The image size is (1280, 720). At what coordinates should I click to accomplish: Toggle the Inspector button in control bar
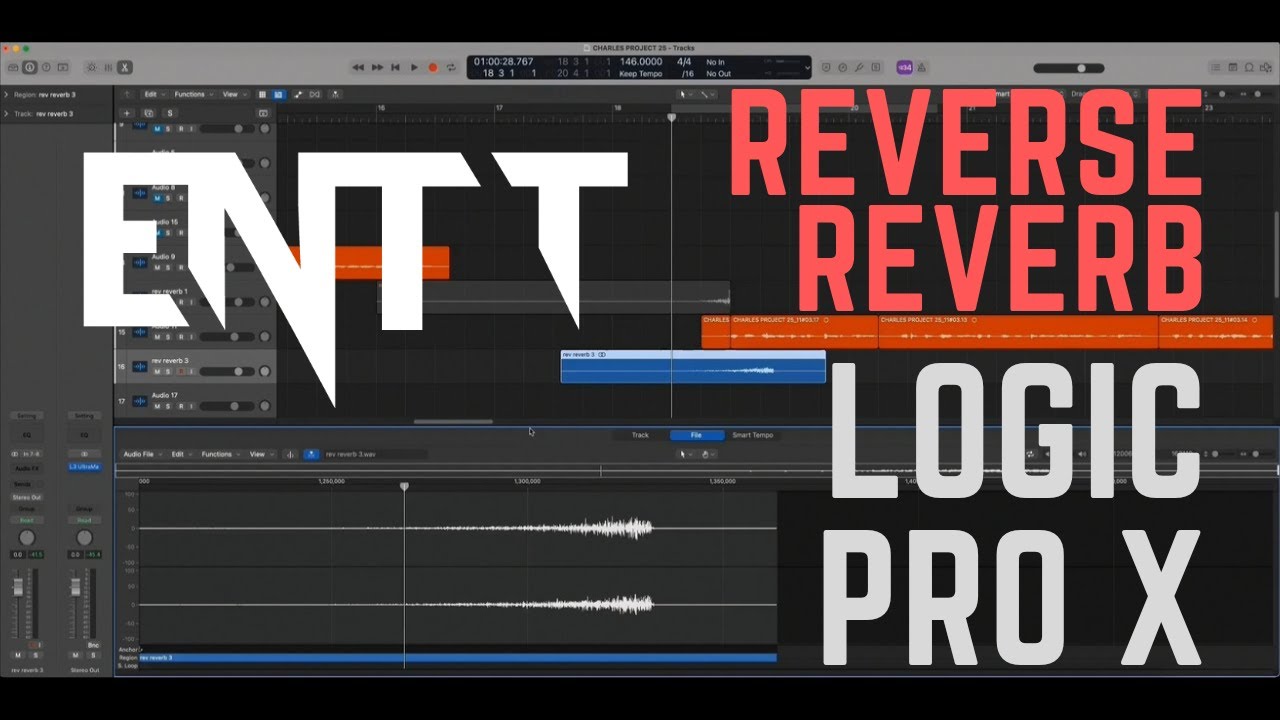point(30,67)
